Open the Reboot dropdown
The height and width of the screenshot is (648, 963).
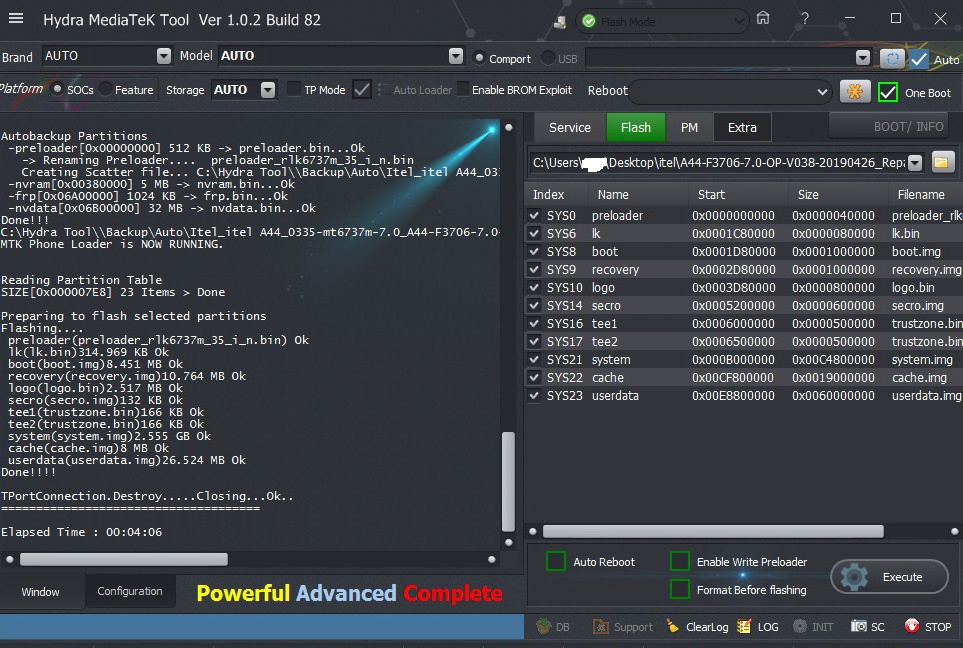pyautogui.click(x=822, y=92)
